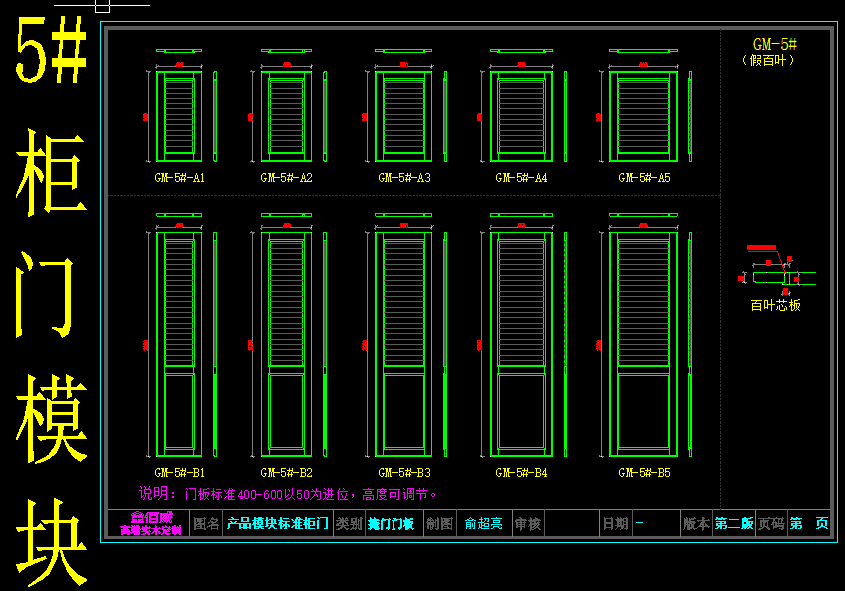
Task: Click the GM-5#-A2 label text
Action: pos(286,178)
